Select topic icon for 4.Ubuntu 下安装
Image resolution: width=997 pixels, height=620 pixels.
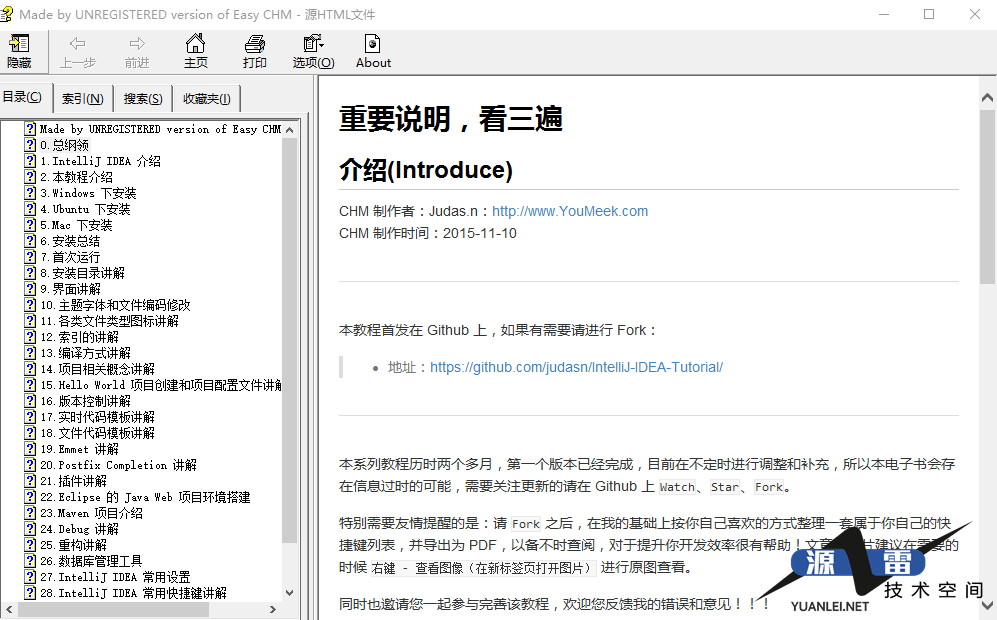30,209
